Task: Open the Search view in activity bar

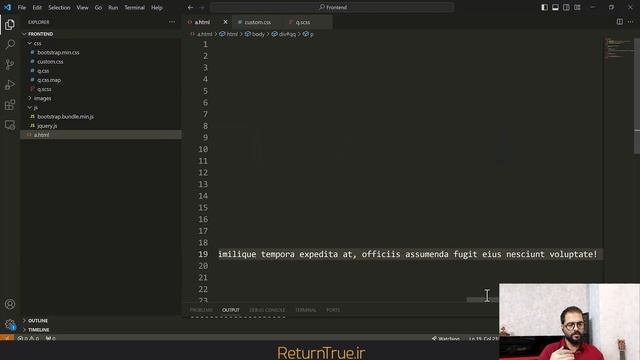Action: [10, 44]
